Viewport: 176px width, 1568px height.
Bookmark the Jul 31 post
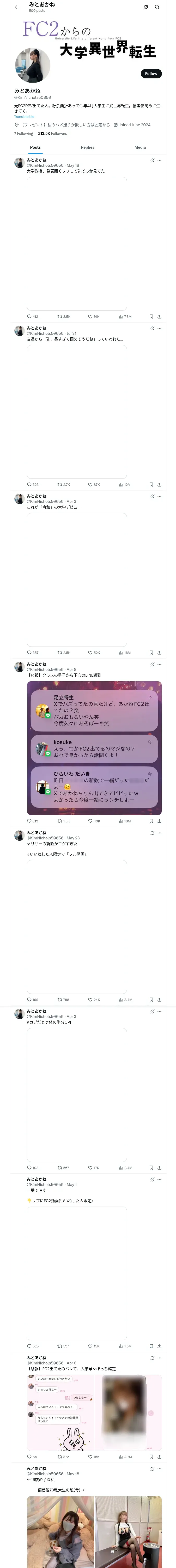[x=151, y=485]
